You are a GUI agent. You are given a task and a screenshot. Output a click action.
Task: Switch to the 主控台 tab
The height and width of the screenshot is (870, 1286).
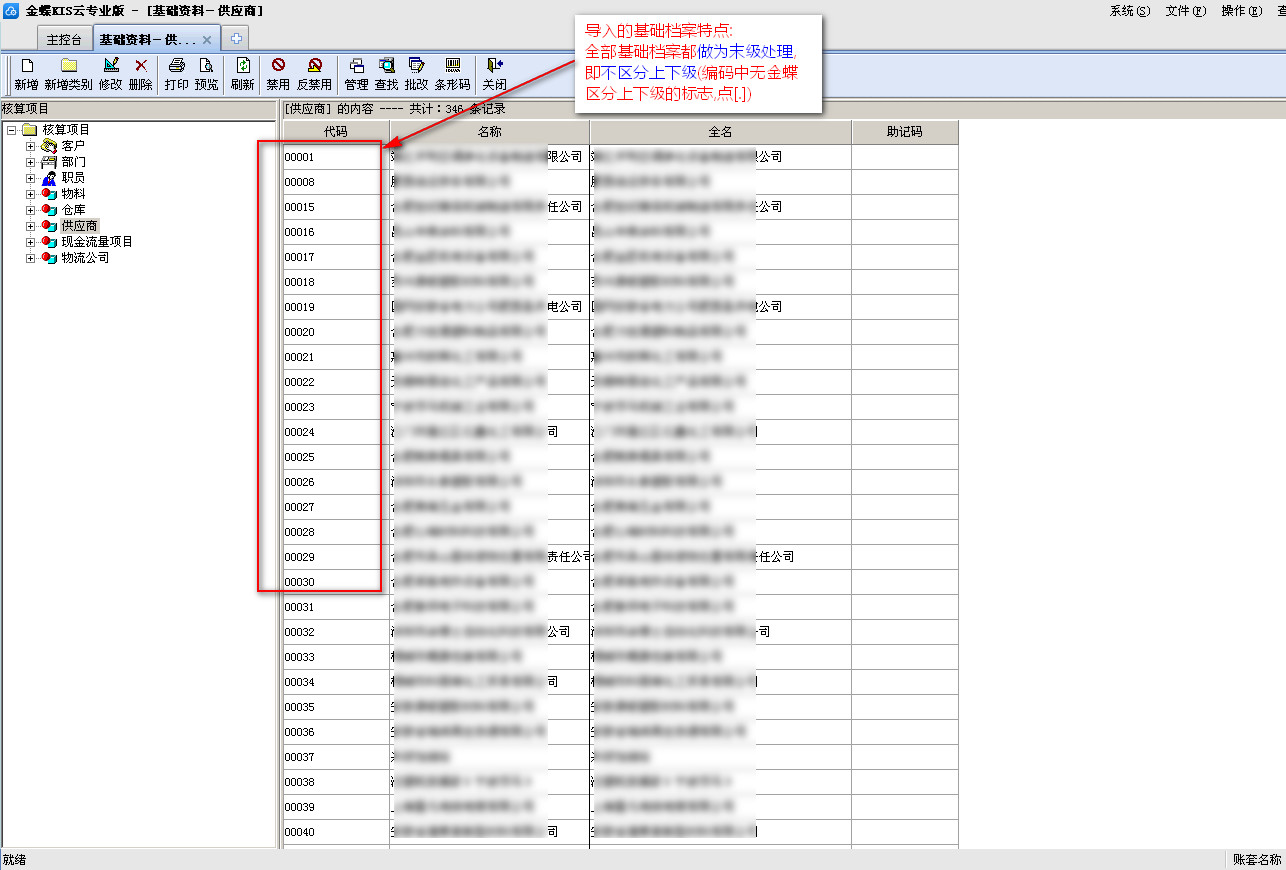[64, 40]
